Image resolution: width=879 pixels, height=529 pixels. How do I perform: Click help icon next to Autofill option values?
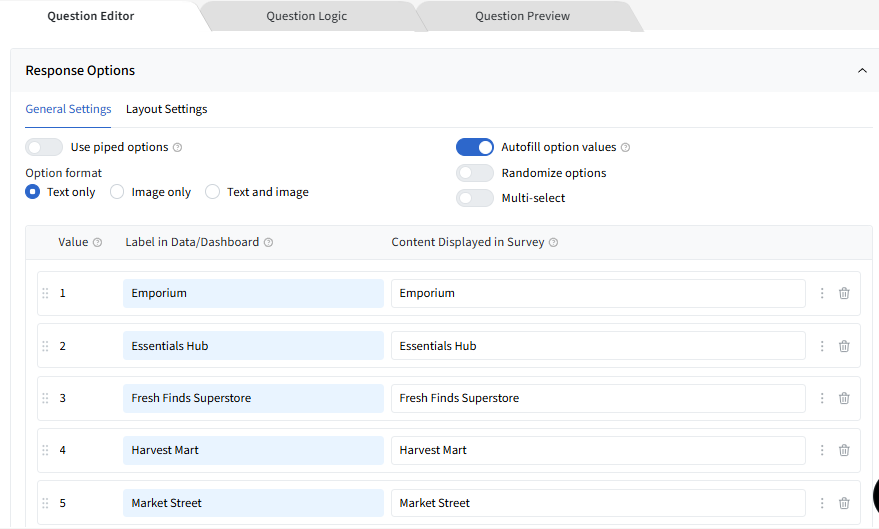tap(625, 148)
